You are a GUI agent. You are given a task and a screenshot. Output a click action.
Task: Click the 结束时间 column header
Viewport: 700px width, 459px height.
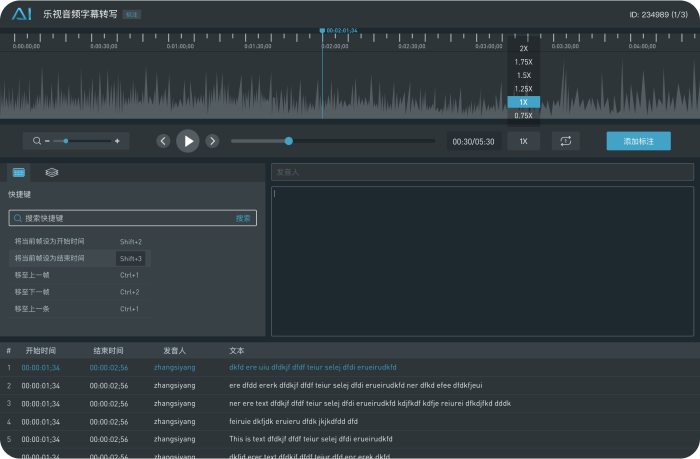(108, 351)
